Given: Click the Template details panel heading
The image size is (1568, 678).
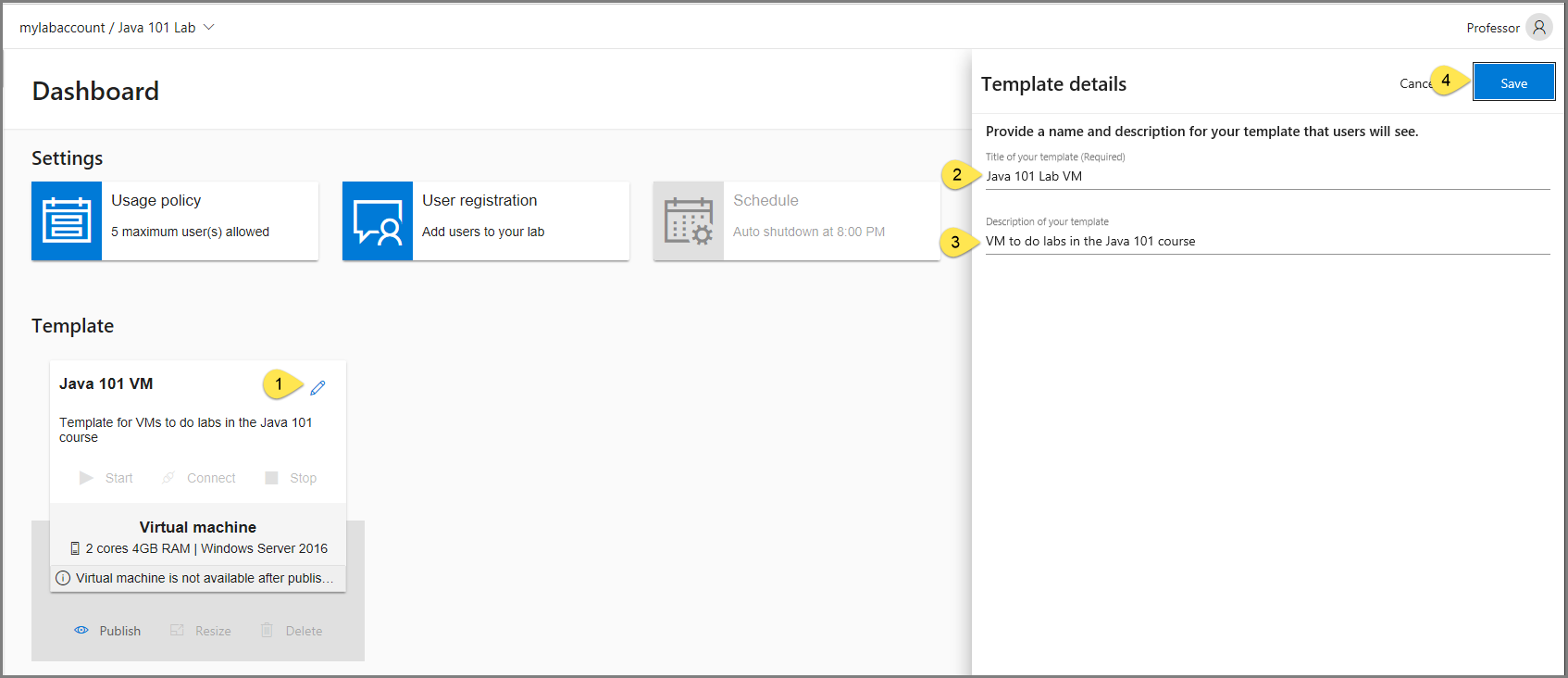Looking at the screenshot, I should pos(1053,84).
